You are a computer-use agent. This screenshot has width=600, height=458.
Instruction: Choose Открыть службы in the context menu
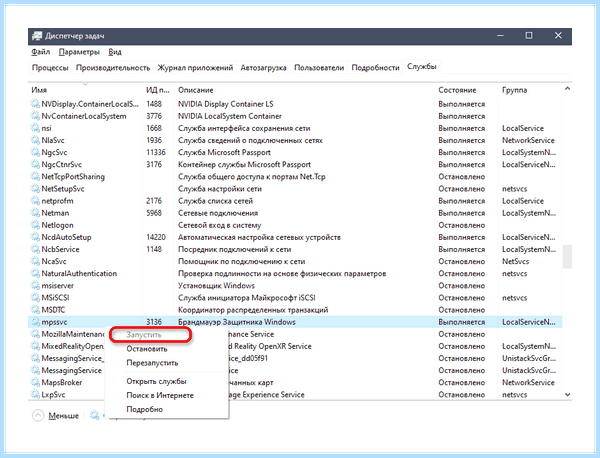pos(157,381)
